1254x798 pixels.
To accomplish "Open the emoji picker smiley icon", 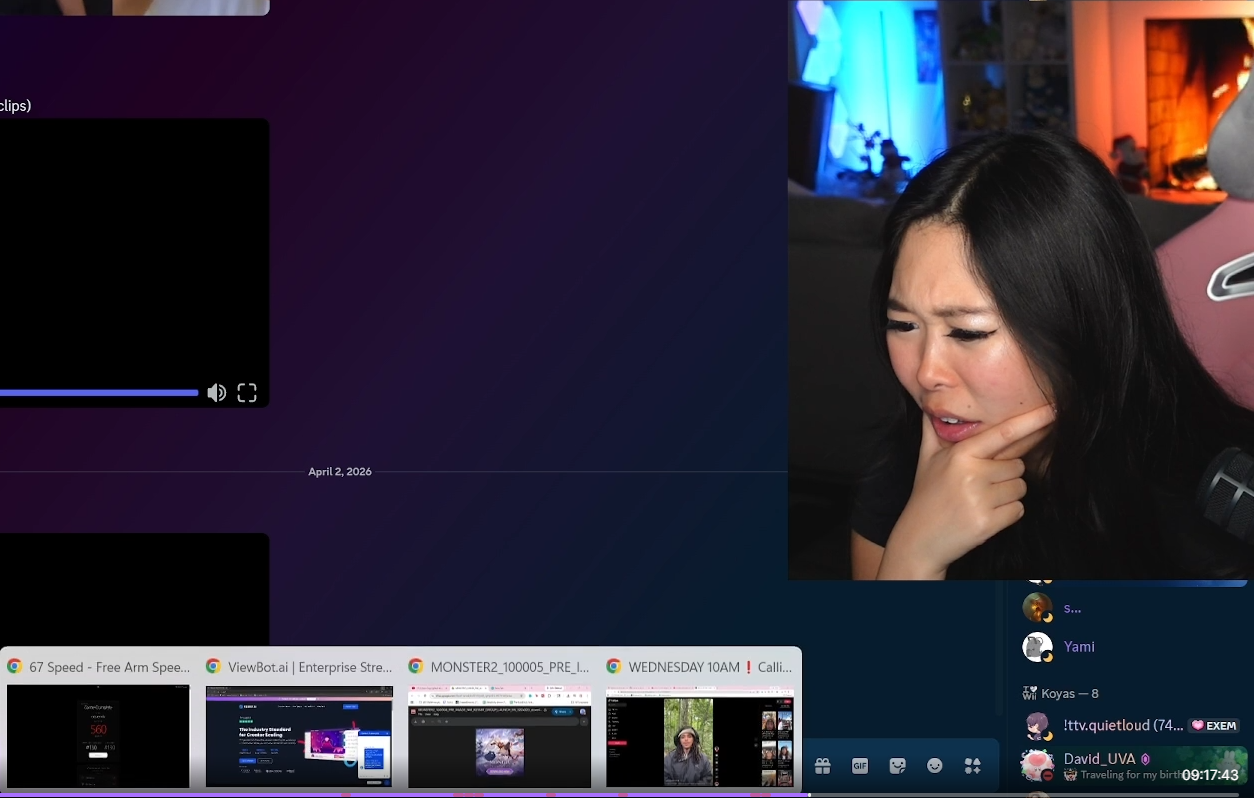I will click(x=935, y=766).
